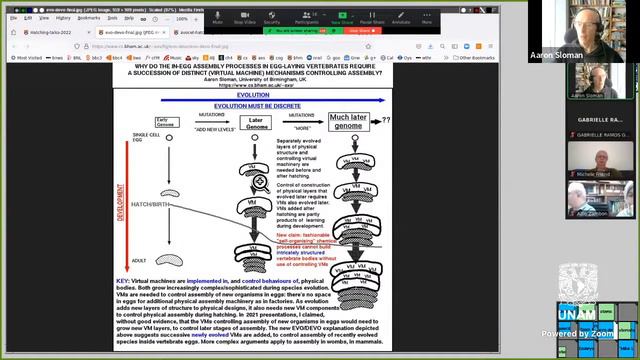Open the Music bookmark
This screenshot has width=640, height=360.
tap(173, 58)
